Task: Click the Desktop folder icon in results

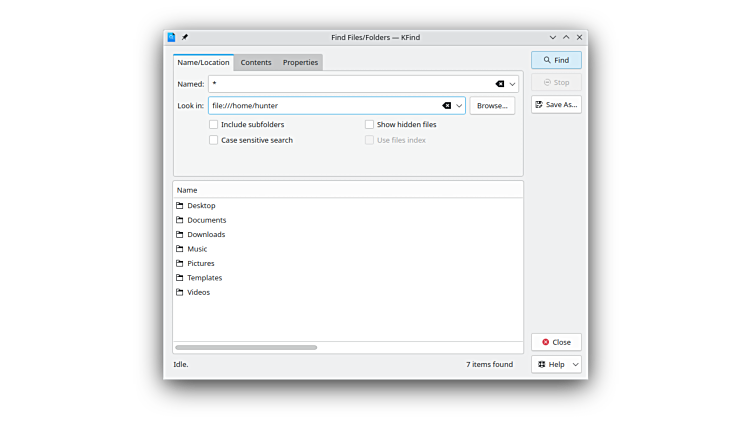Action: tap(180, 205)
